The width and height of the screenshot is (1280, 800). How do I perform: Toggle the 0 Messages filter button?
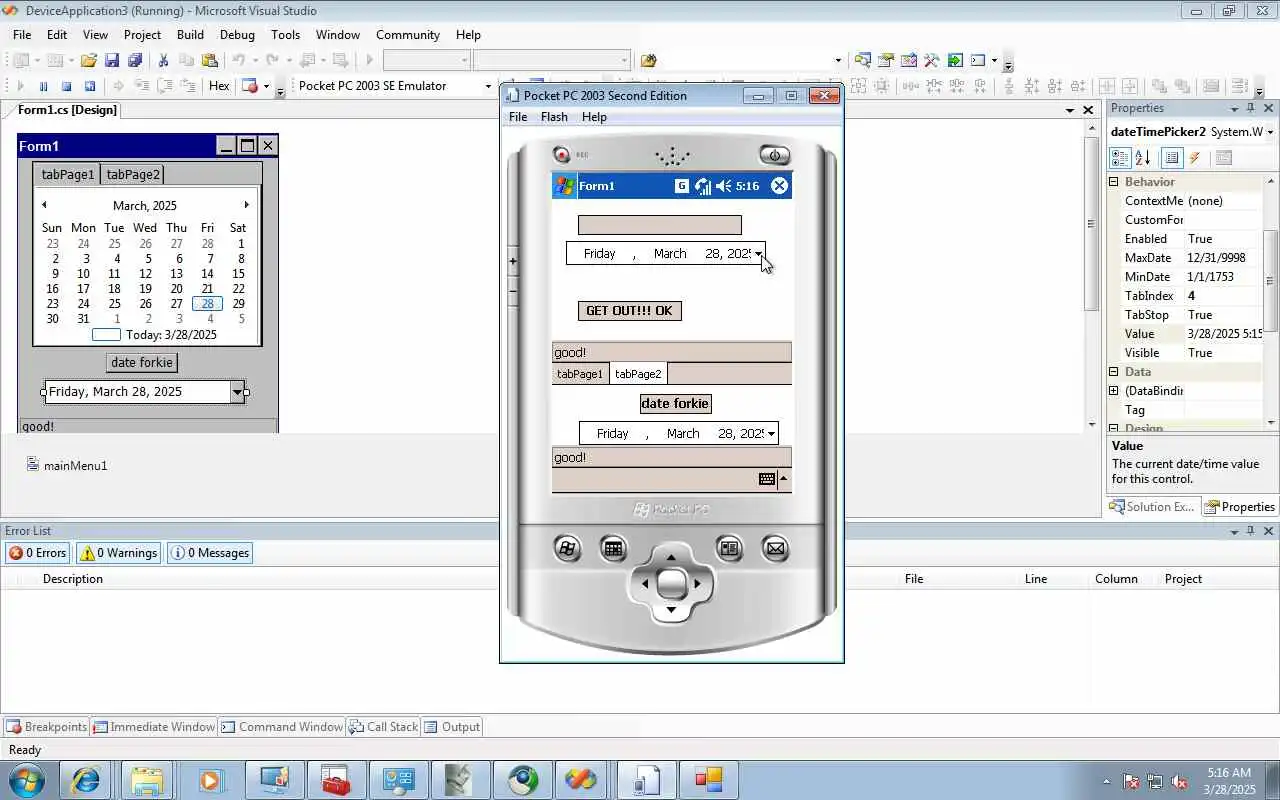click(210, 553)
